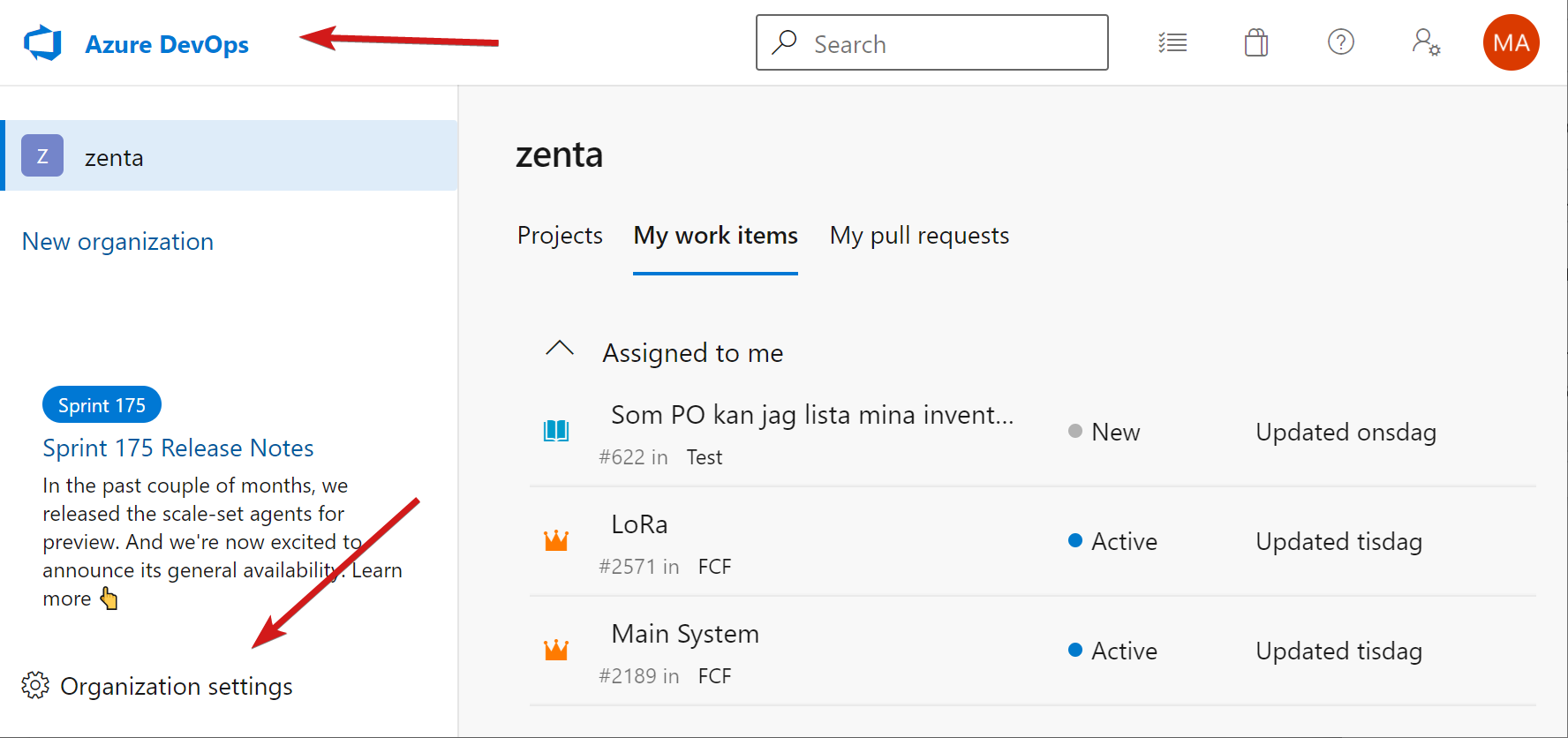Open the LoRa work item
The width and height of the screenshot is (1568, 738).
(x=639, y=524)
